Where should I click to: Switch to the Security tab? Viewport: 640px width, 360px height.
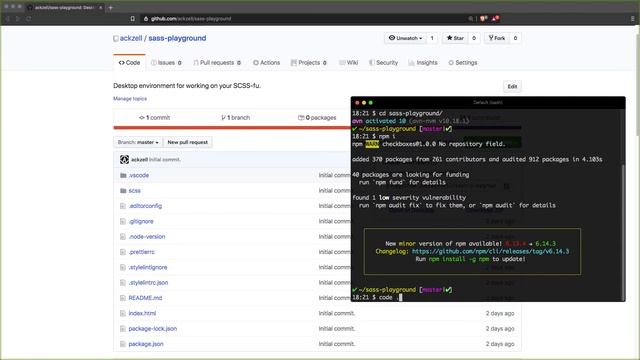point(383,62)
